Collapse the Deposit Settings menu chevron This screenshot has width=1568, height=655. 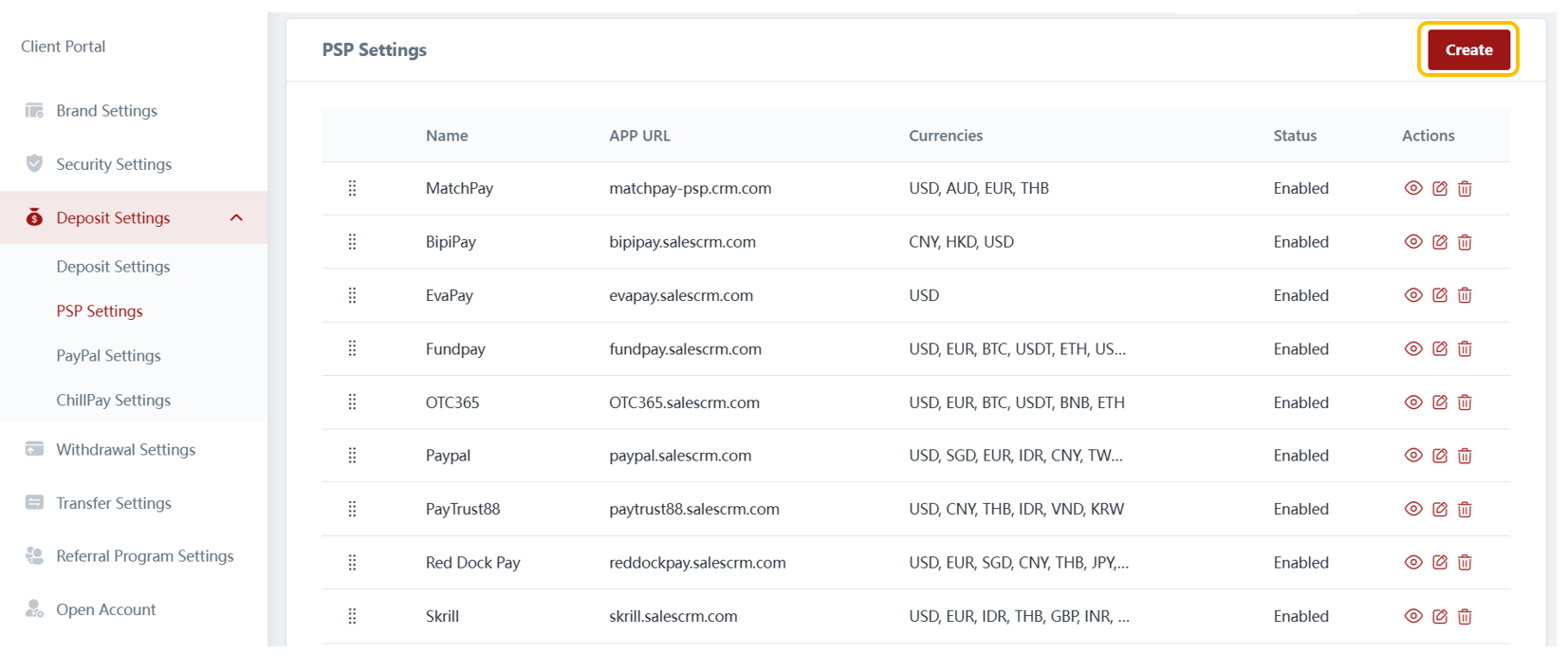[x=236, y=218]
